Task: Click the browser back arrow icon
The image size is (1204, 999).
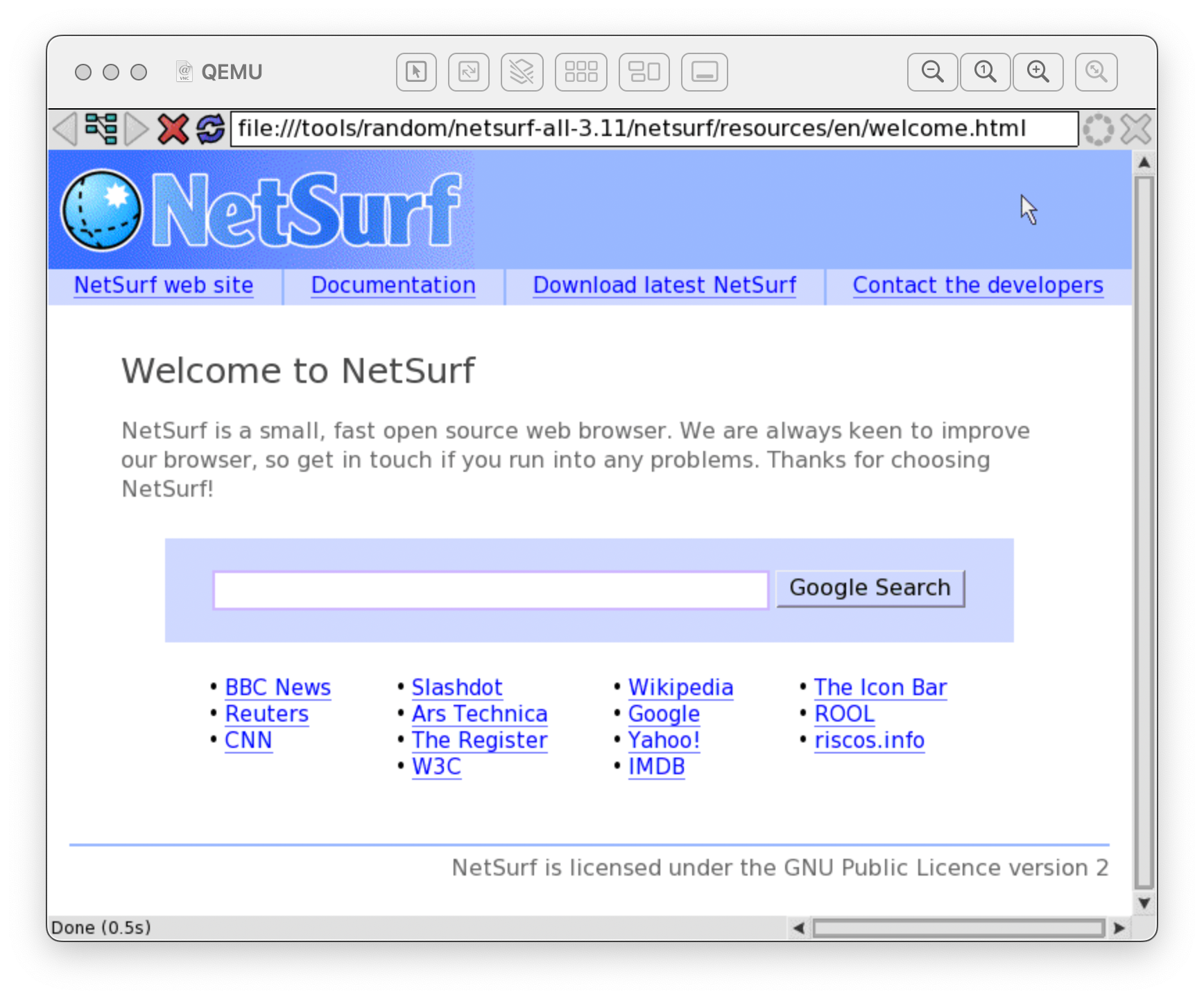Action: point(65,129)
